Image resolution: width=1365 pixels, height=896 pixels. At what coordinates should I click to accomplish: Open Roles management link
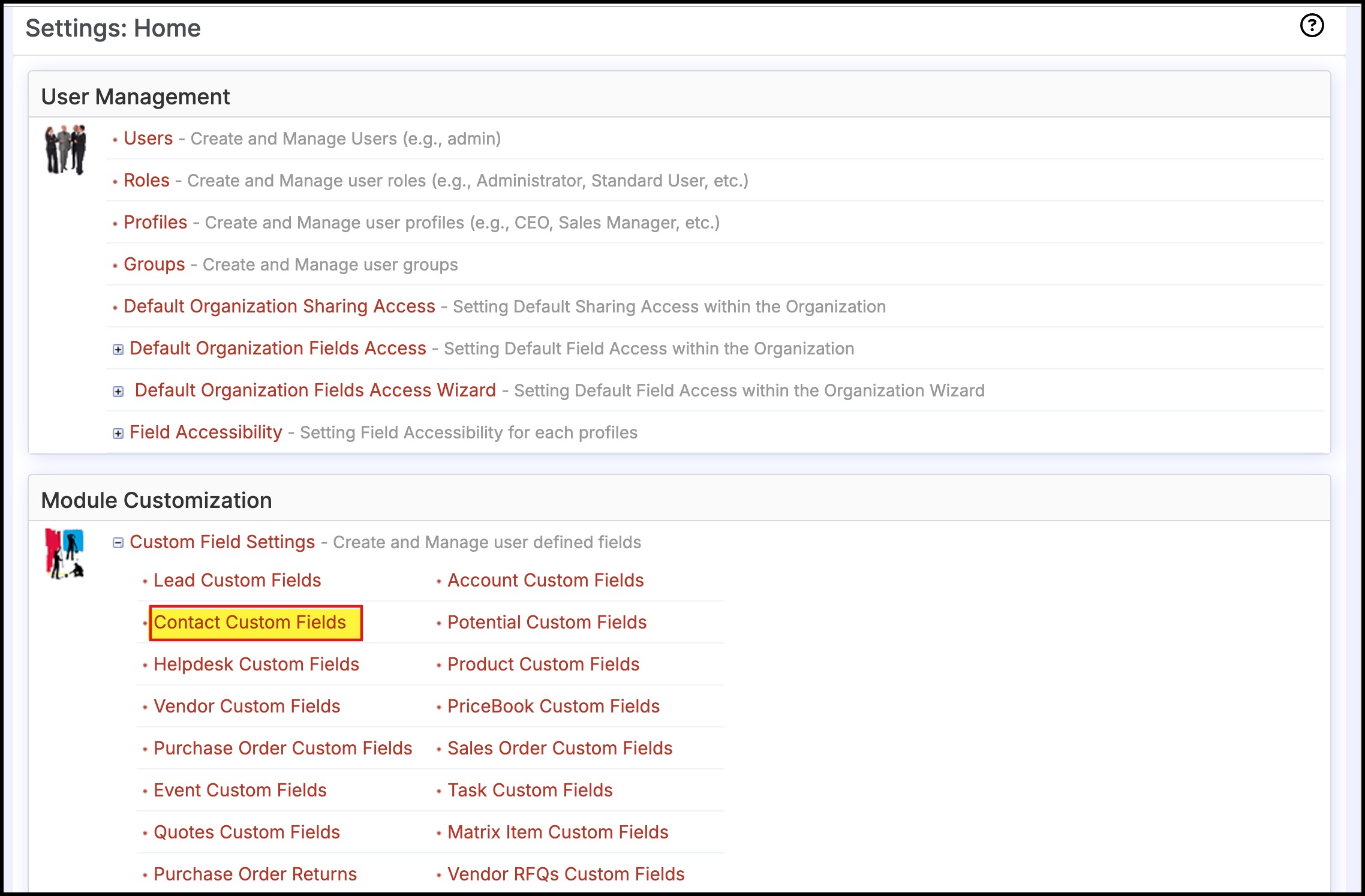[146, 181]
